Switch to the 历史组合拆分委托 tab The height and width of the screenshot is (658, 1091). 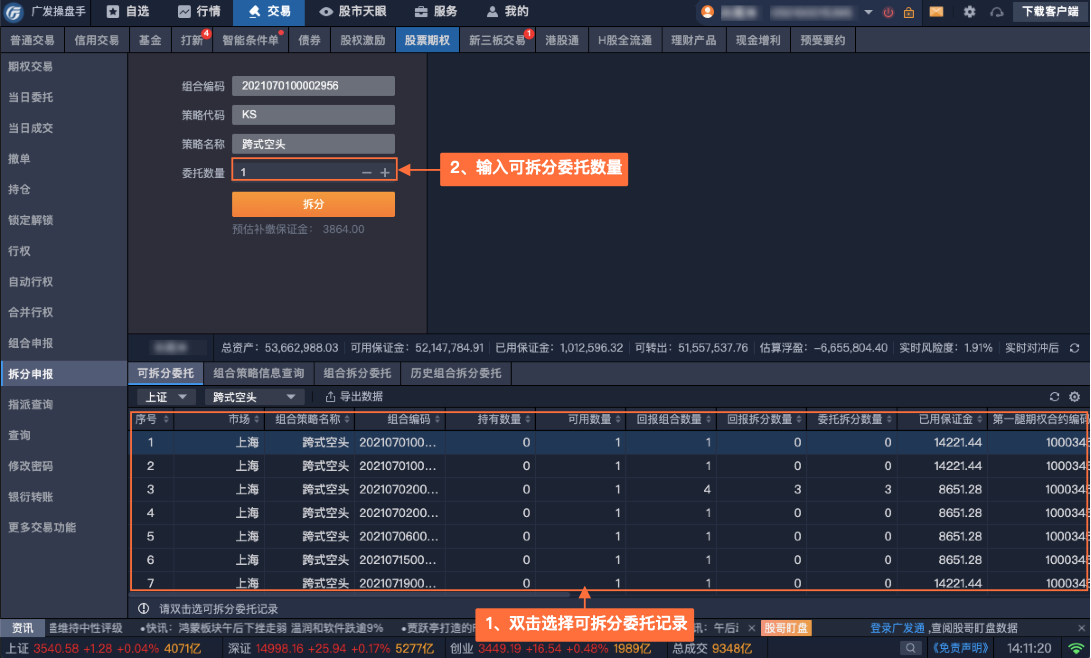(456, 374)
